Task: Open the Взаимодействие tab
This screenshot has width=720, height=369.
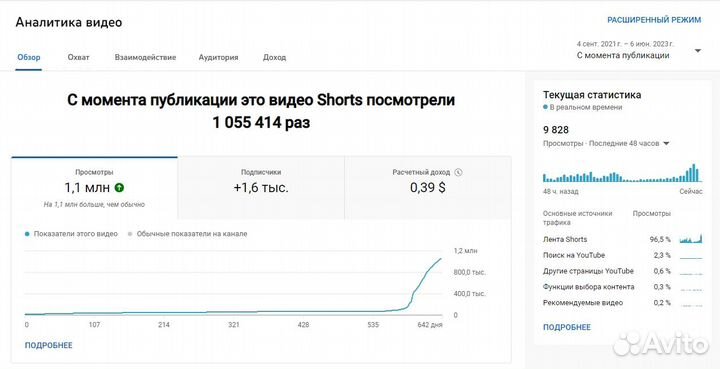Action: (145, 57)
